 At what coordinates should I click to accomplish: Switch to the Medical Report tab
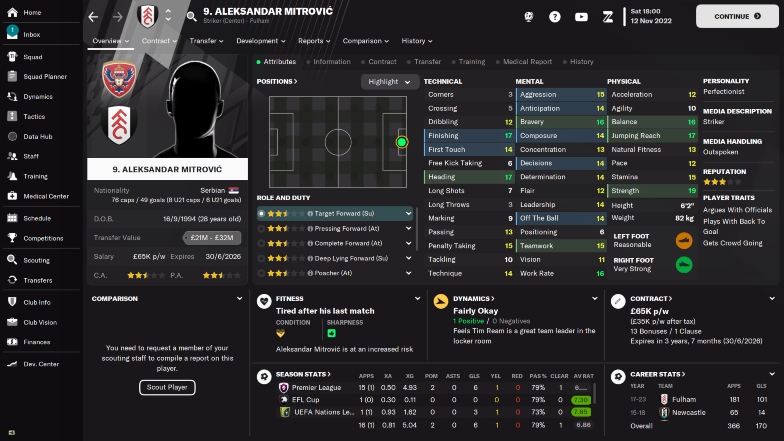click(527, 62)
